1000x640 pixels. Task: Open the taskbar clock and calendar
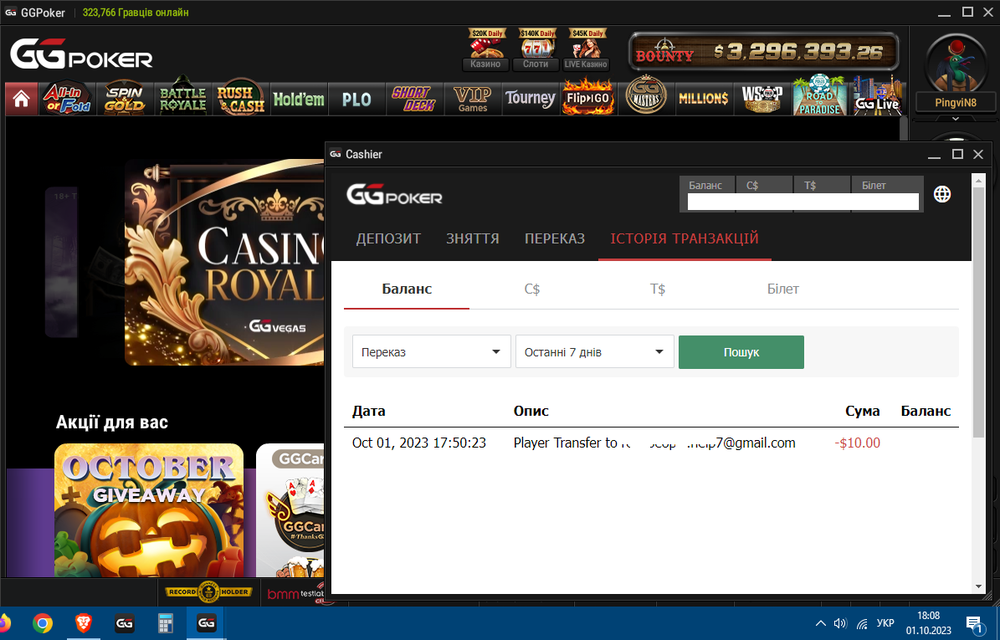click(x=929, y=623)
